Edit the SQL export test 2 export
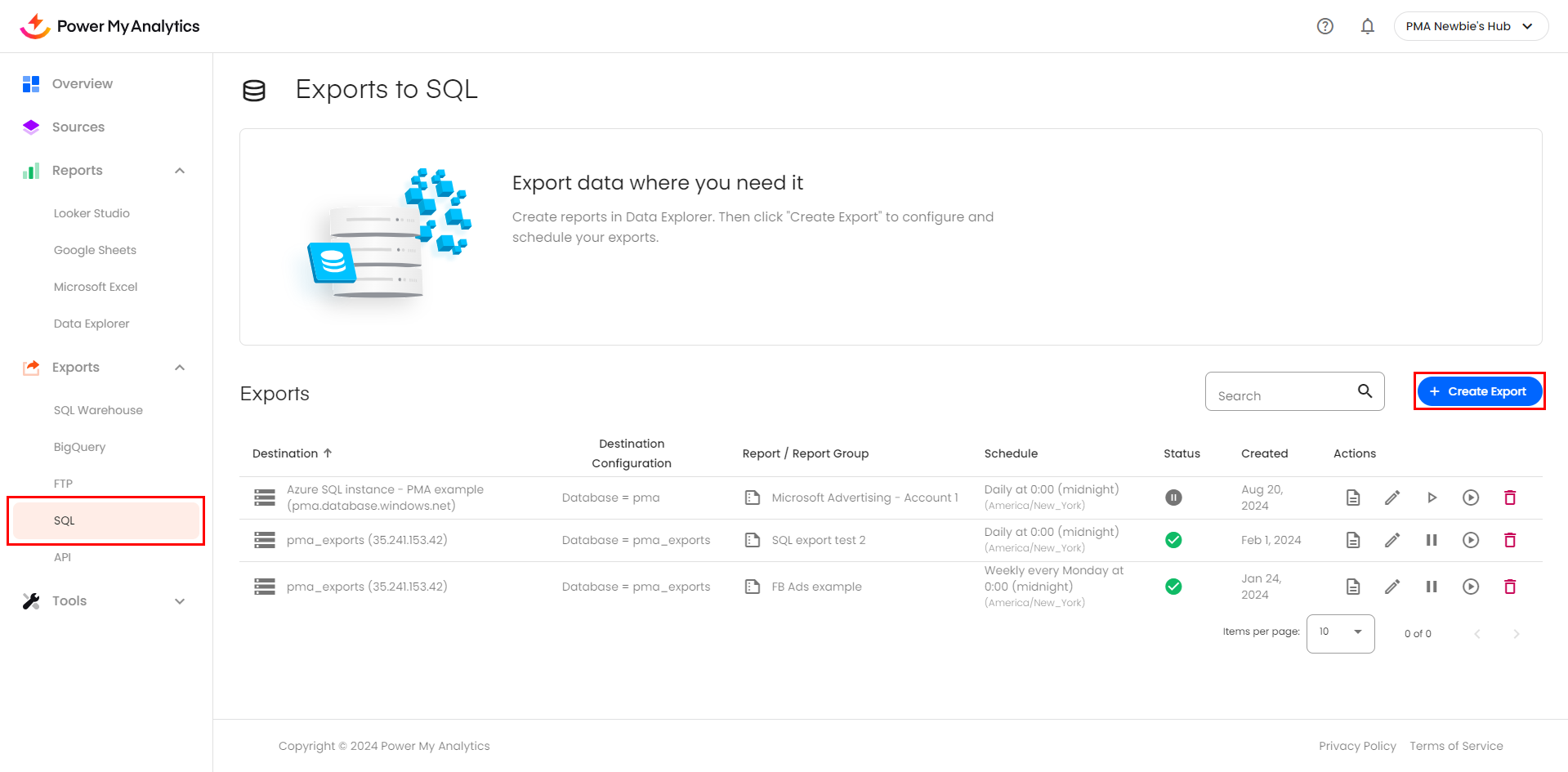The image size is (1568, 772). click(x=1392, y=540)
